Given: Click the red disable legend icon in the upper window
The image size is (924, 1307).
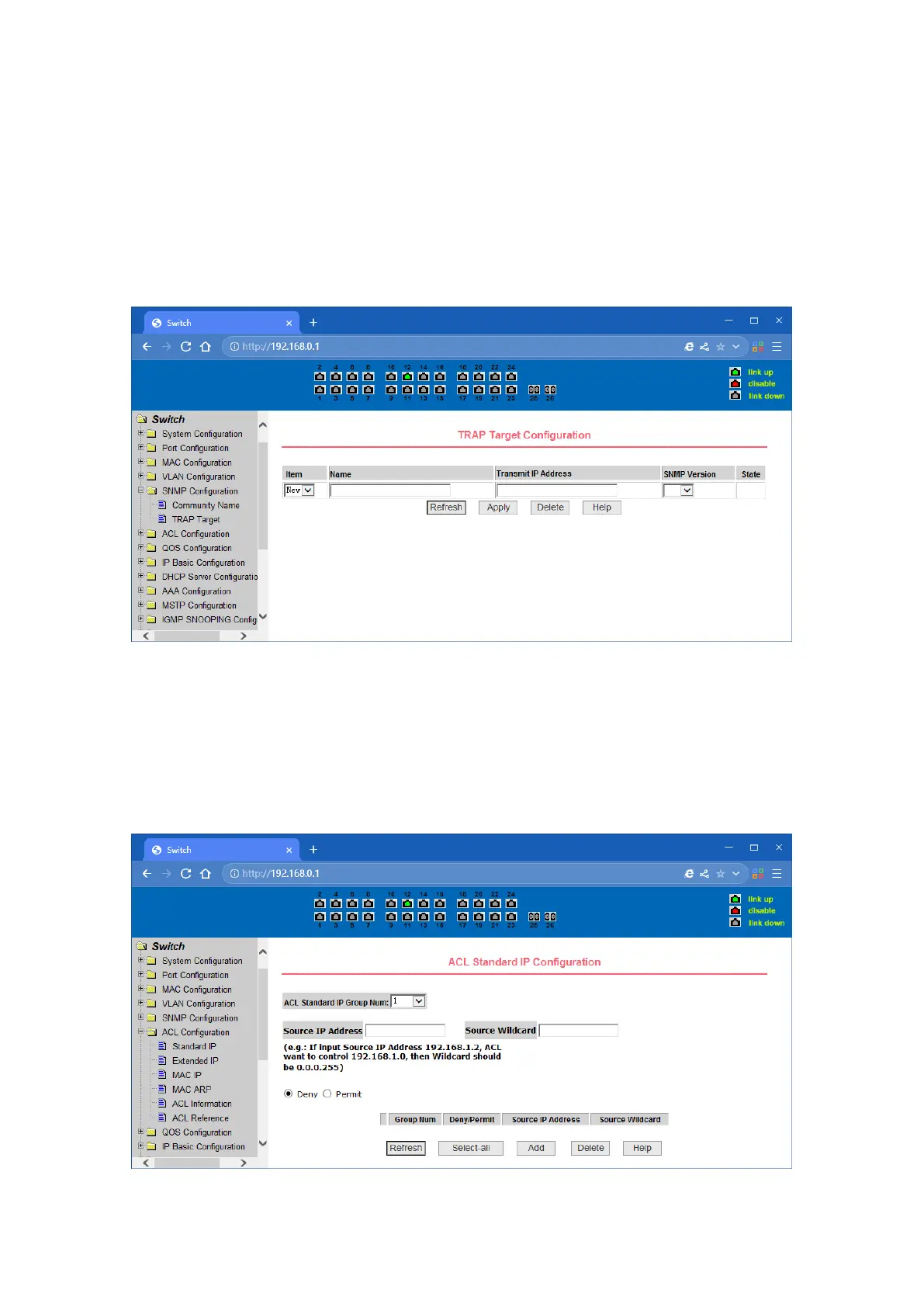Looking at the screenshot, I should [x=735, y=383].
